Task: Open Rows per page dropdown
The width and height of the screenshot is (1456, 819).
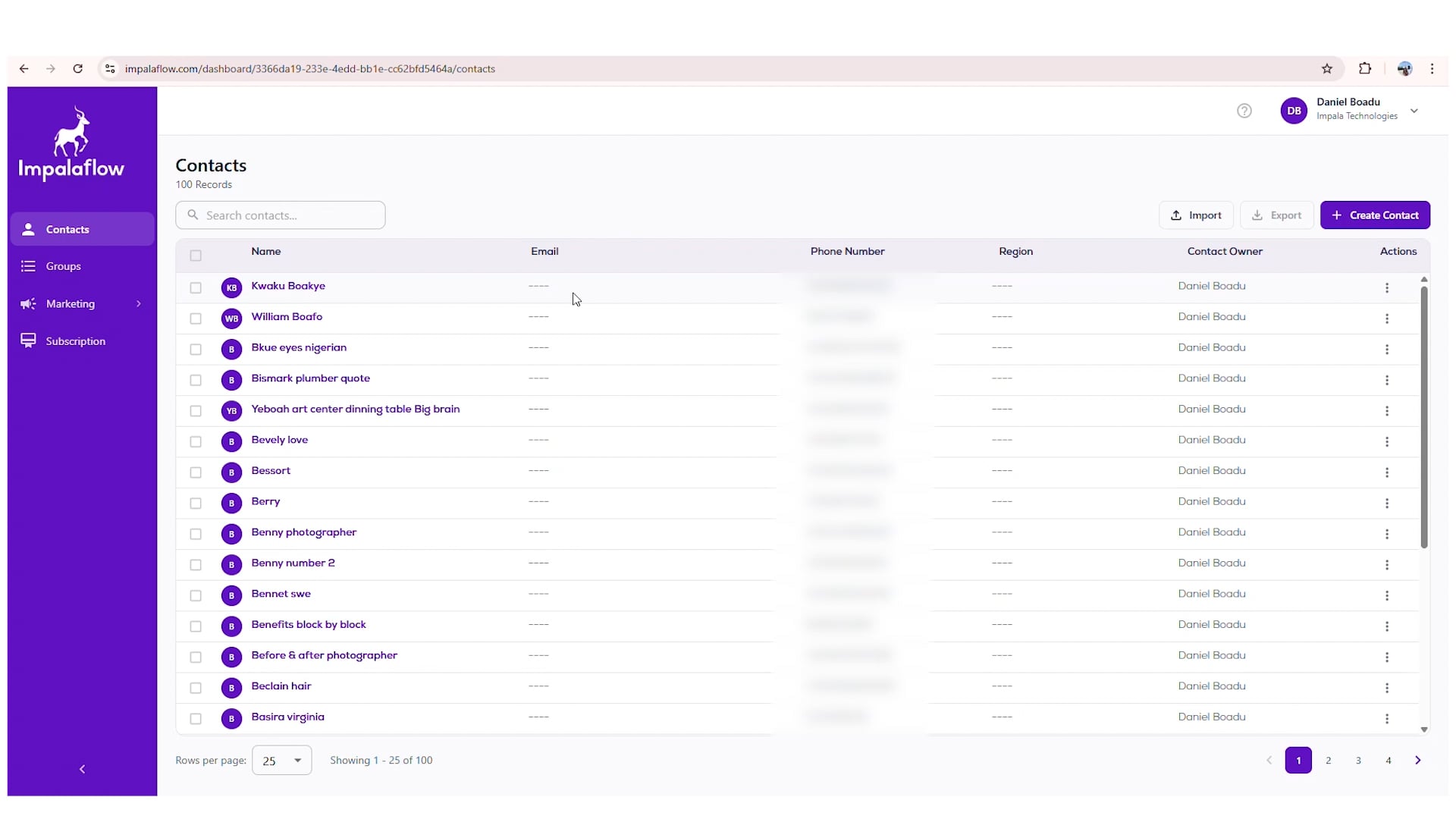Action: 281,760
